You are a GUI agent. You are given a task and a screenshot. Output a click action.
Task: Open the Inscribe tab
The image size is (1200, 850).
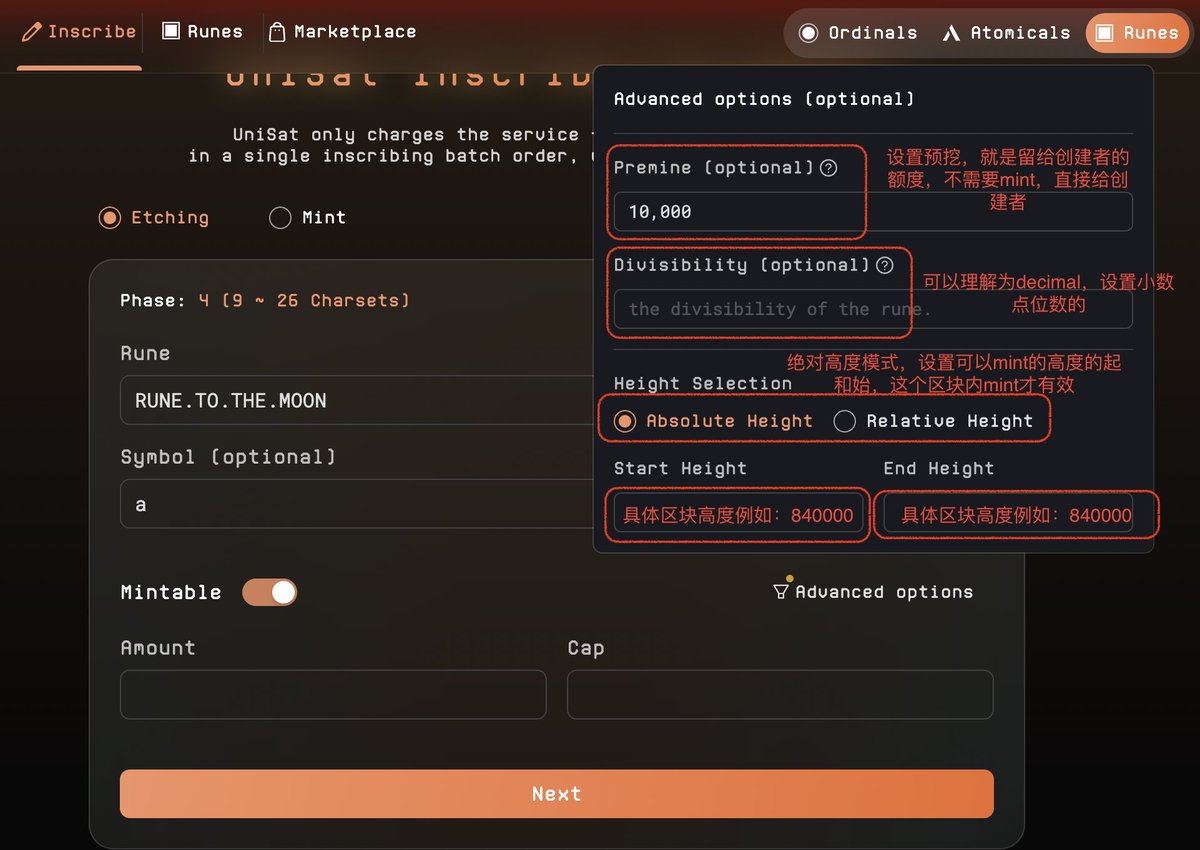(x=79, y=32)
